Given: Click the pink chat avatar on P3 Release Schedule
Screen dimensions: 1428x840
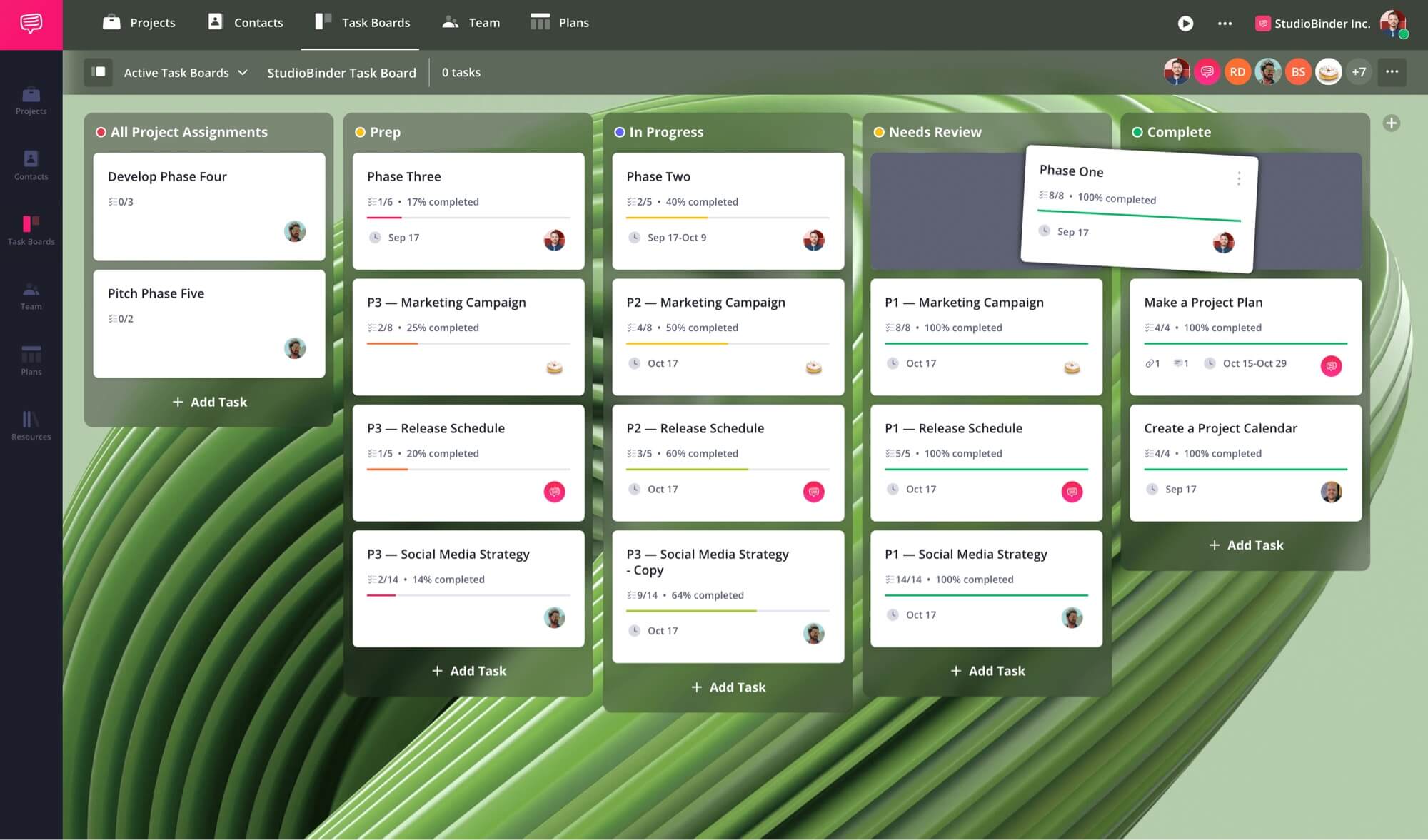Looking at the screenshot, I should (x=555, y=492).
